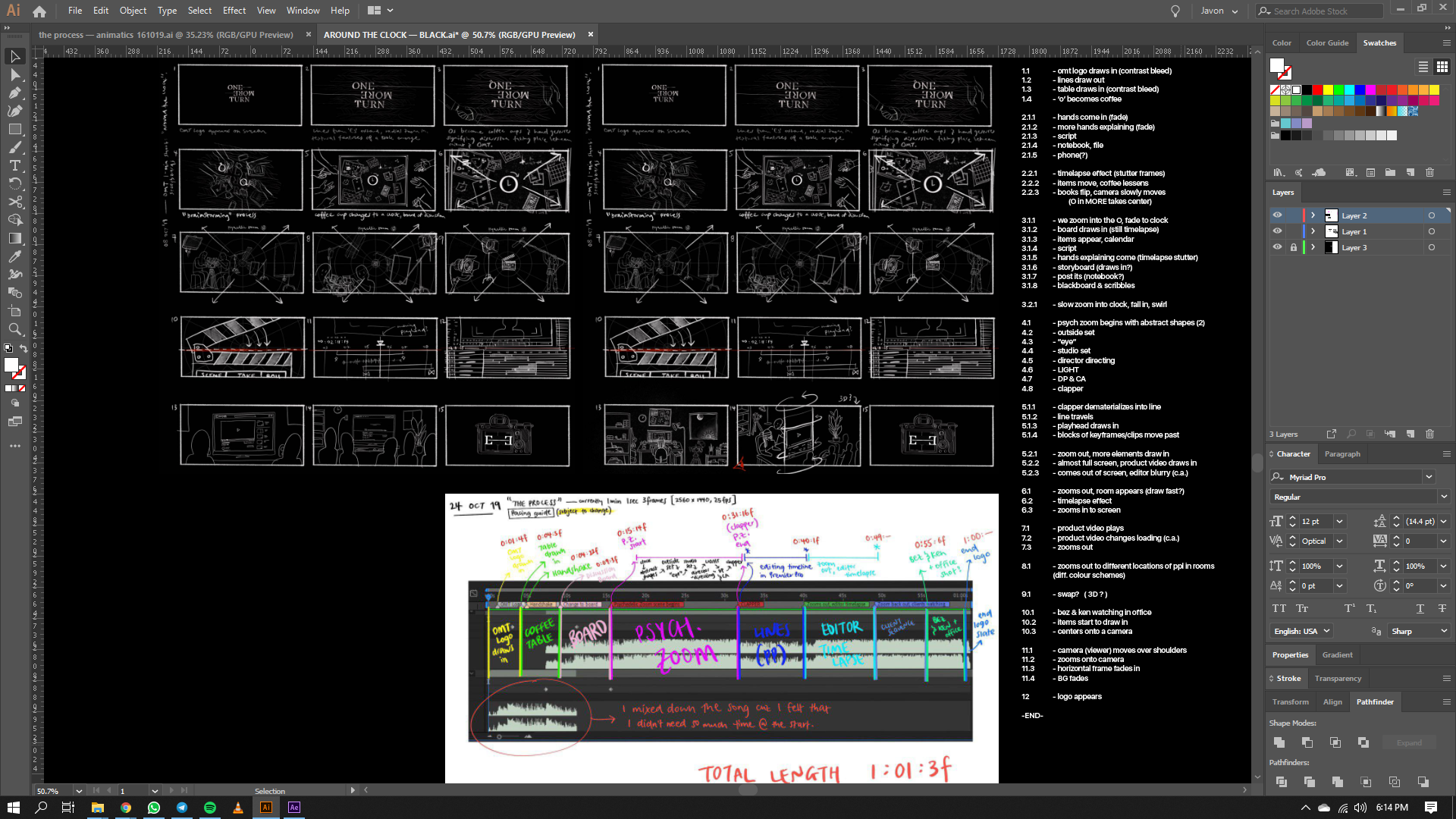This screenshot has width=1456, height=819.
Task: Select the Scissors tool
Action: 14,202
